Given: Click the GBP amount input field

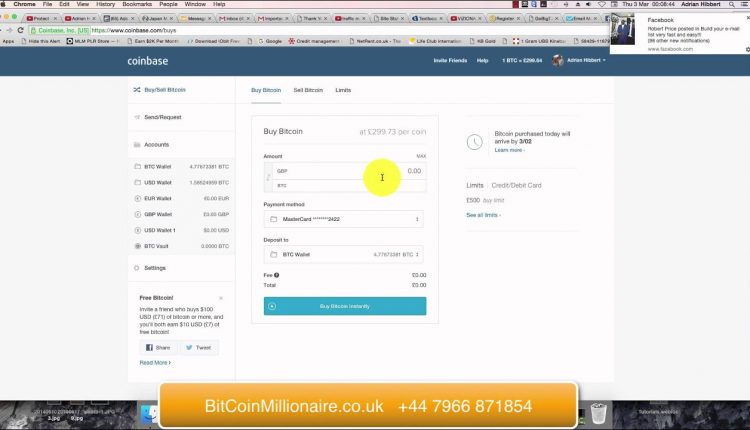Looking at the screenshot, I should tap(349, 171).
